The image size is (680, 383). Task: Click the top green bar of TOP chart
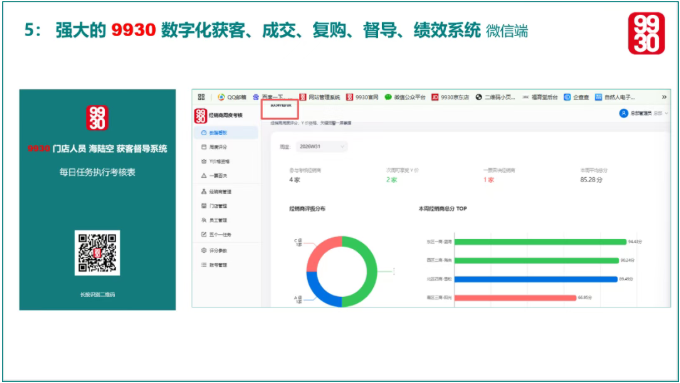(x=540, y=242)
